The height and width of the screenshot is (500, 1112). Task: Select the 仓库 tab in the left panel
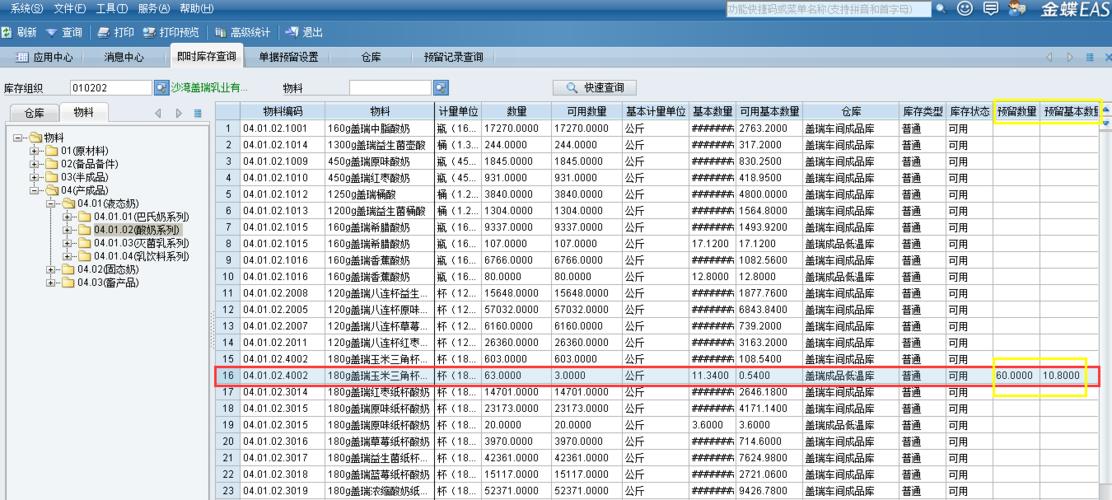click(x=34, y=113)
